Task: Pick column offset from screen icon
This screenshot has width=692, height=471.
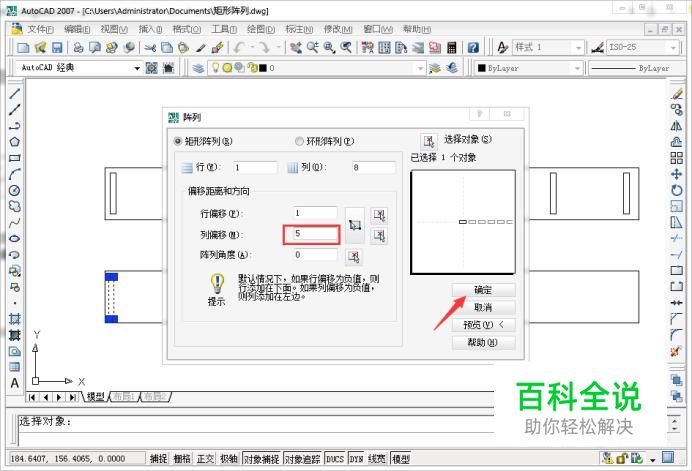Action: pos(379,235)
